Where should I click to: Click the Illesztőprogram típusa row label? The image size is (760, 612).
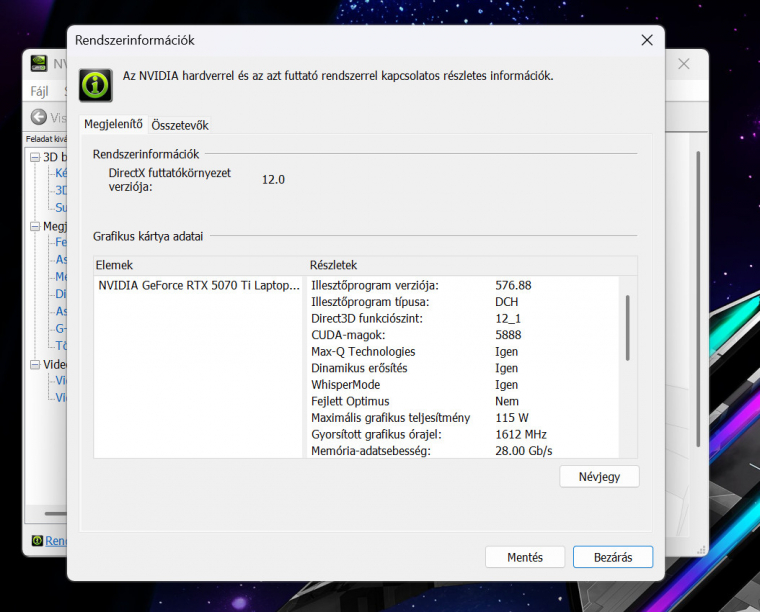click(370, 302)
